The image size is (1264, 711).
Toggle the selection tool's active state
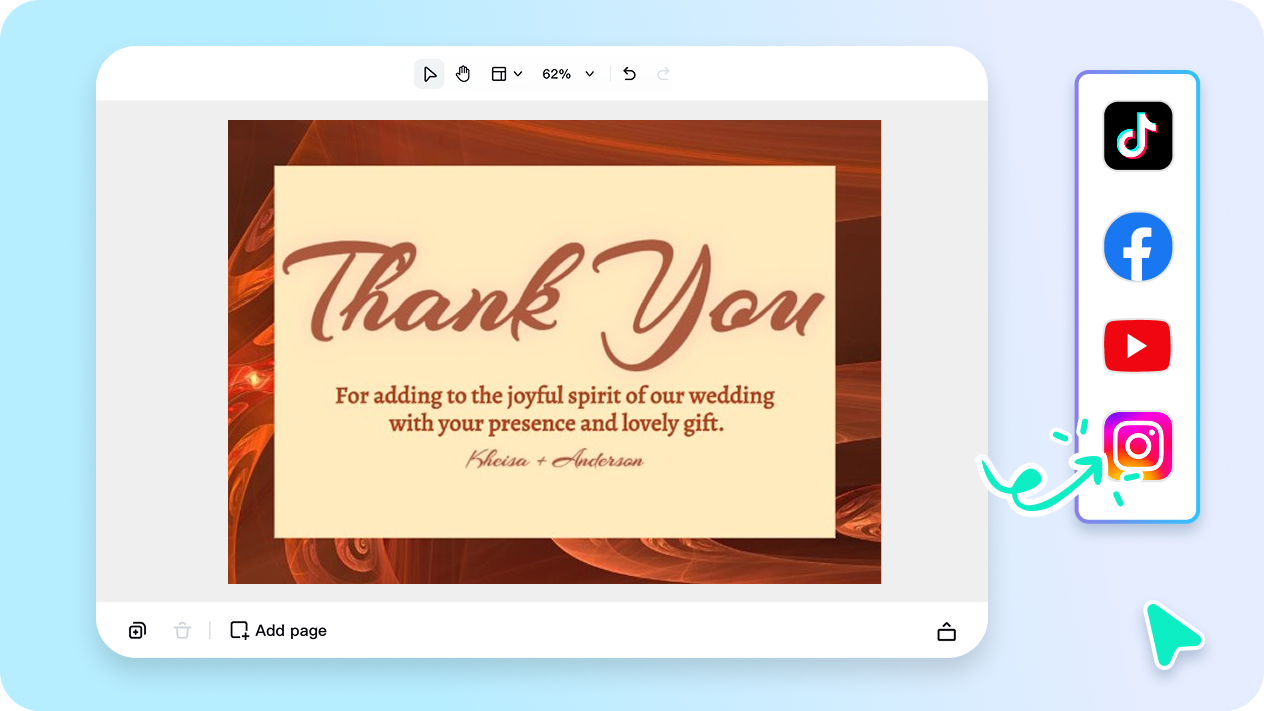coord(429,73)
